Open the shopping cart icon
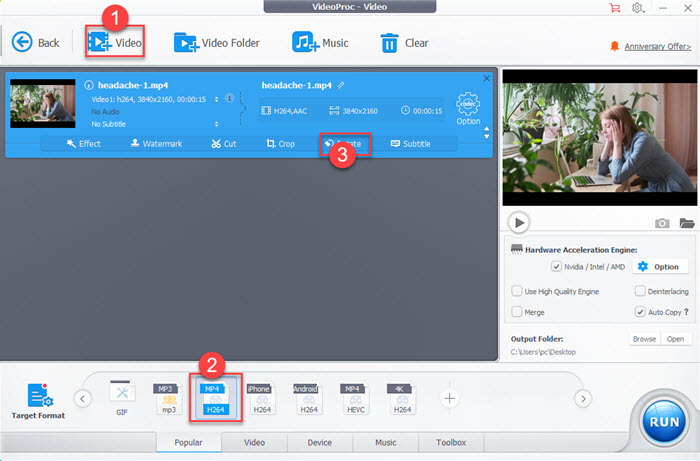The height and width of the screenshot is (461, 700). coord(615,8)
